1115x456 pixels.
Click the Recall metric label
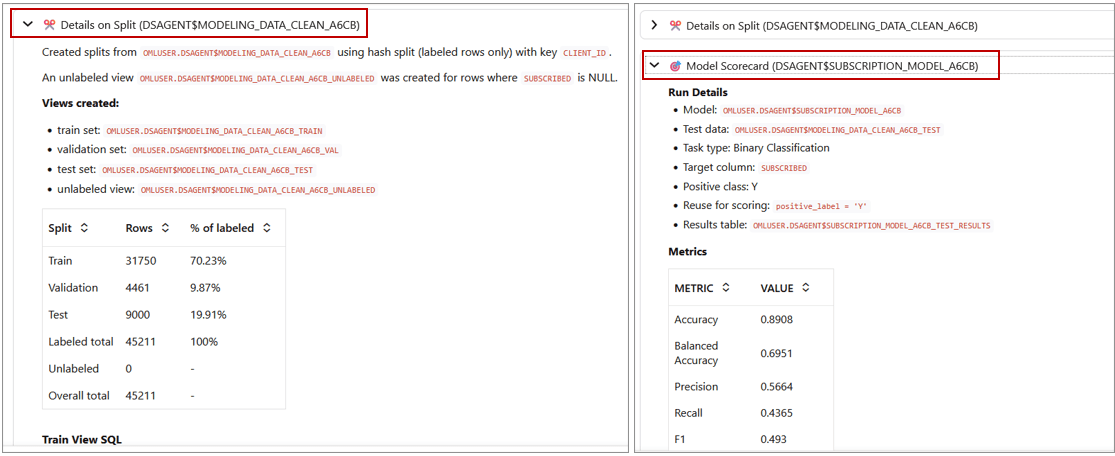(x=688, y=413)
